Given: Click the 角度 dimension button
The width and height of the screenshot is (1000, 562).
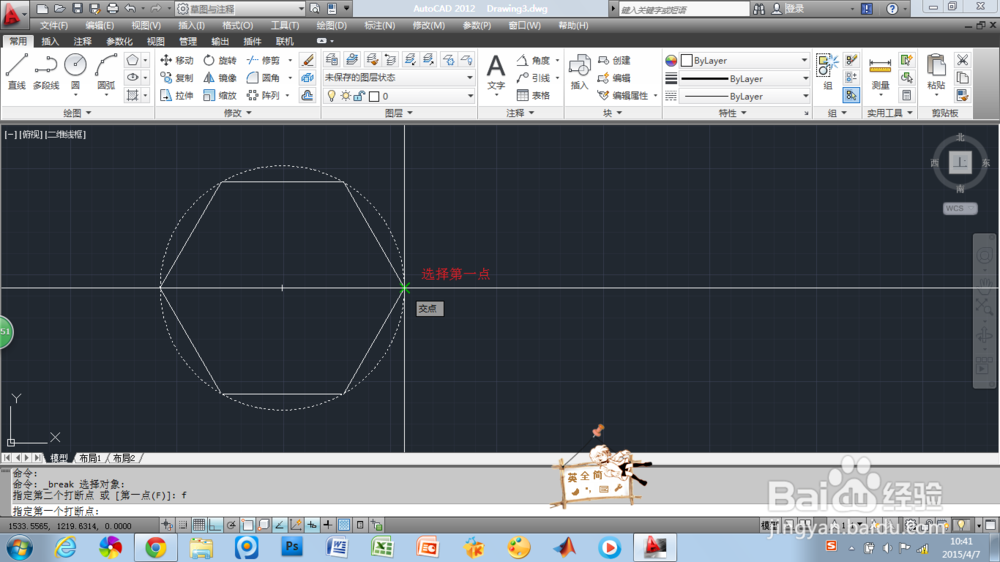Looking at the screenshot, I should 534,60.
